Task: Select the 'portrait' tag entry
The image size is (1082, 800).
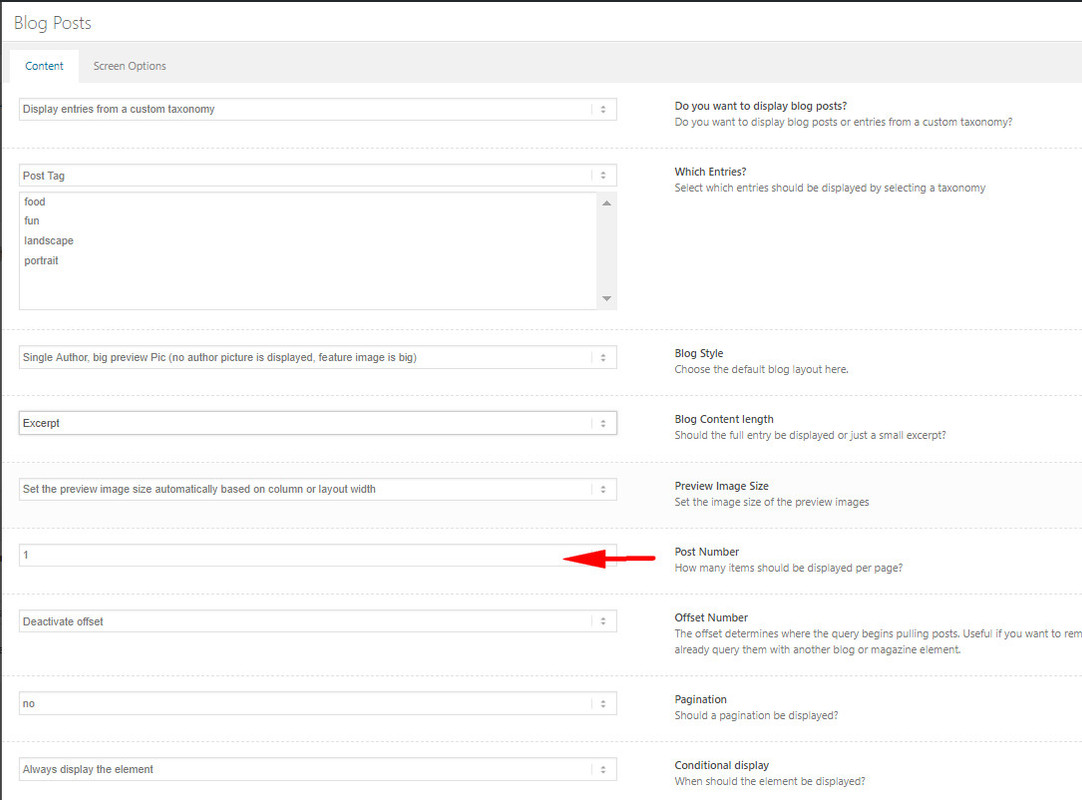Action: pyautogui.click(x=41, y=261)
